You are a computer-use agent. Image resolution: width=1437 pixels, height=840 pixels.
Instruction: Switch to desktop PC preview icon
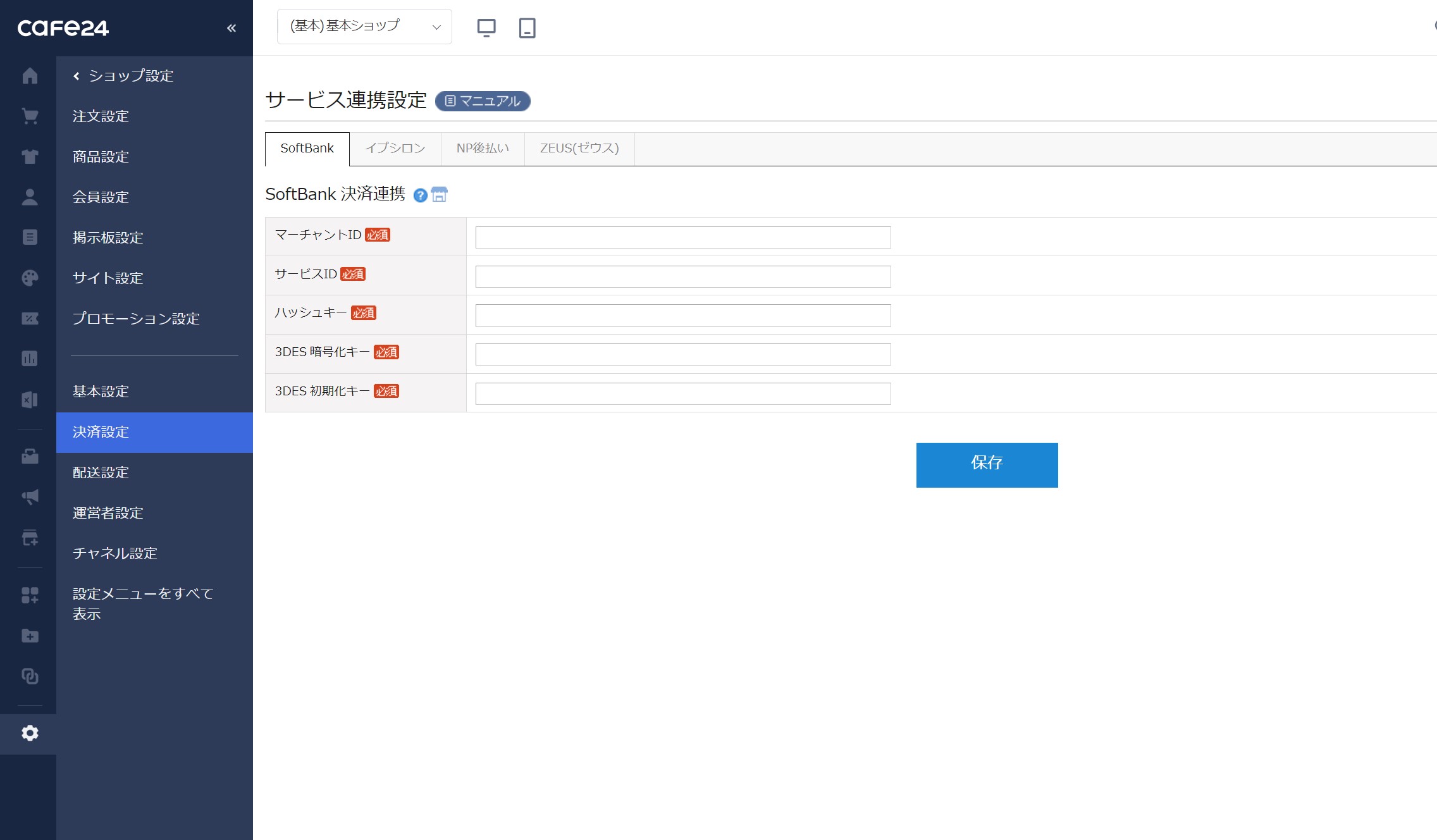tap(486, 28)
